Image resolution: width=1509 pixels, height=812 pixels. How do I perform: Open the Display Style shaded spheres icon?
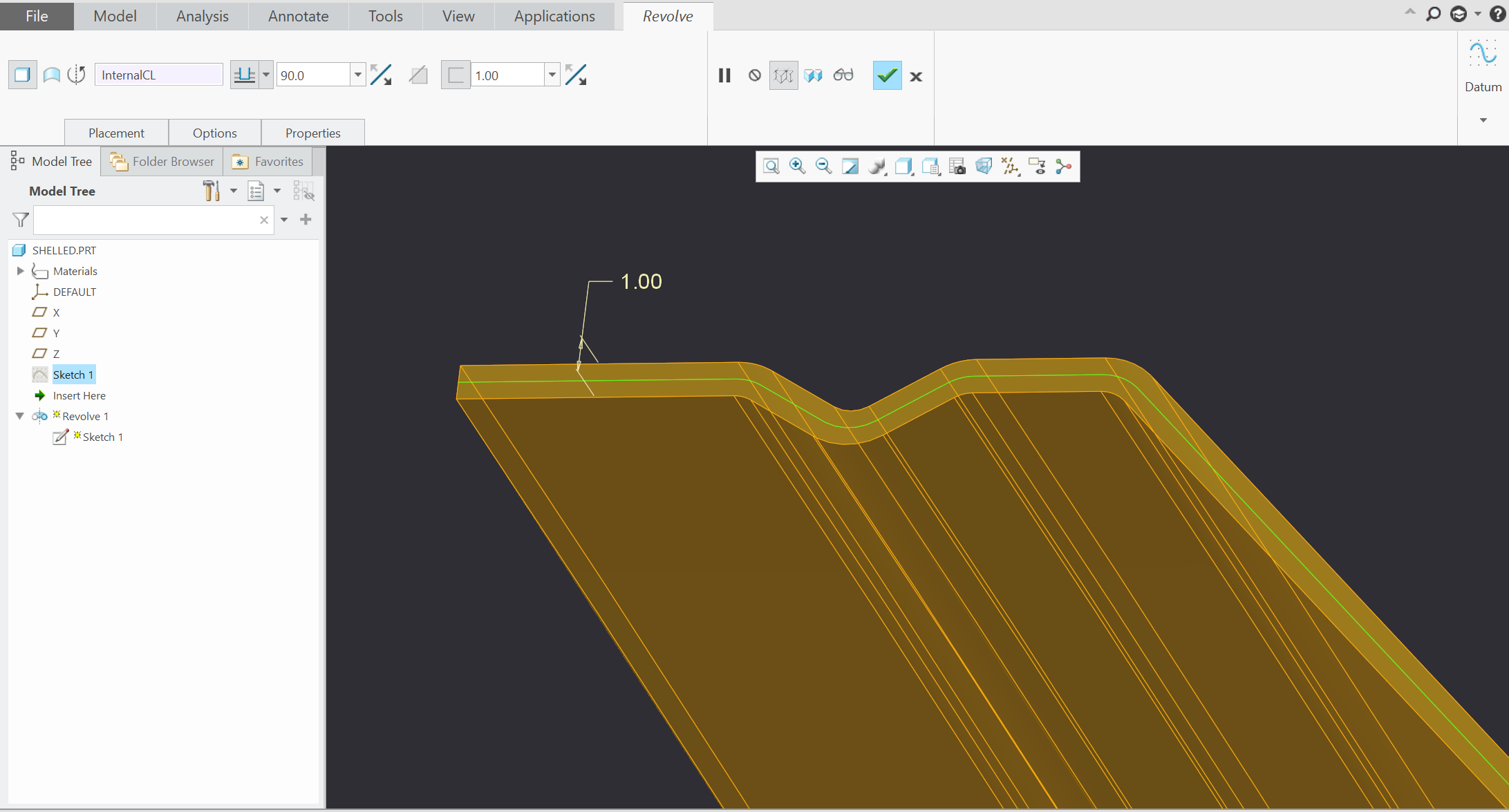tap(877, 167)
